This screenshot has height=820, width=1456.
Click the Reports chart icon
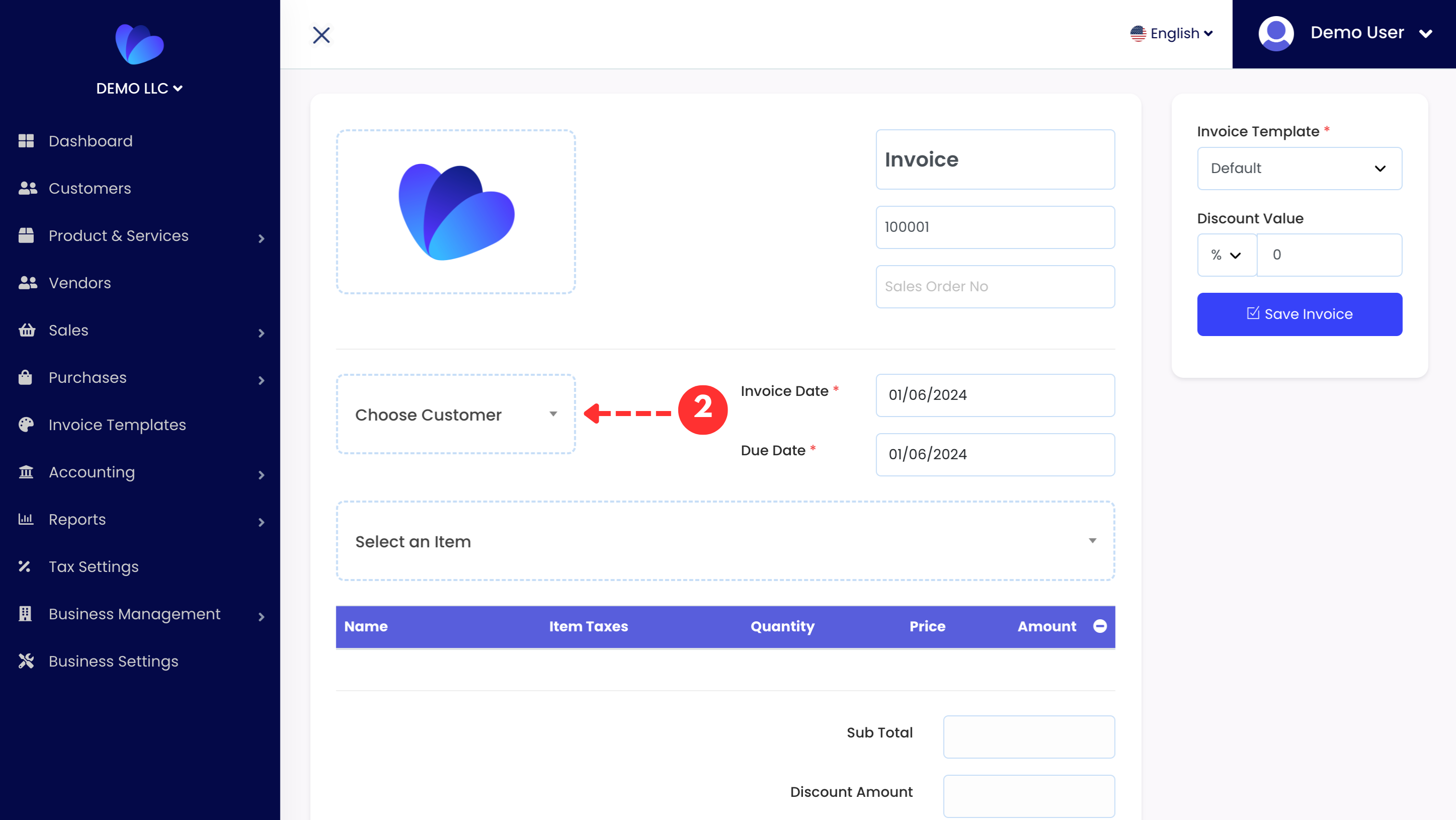tap(26, 519)
